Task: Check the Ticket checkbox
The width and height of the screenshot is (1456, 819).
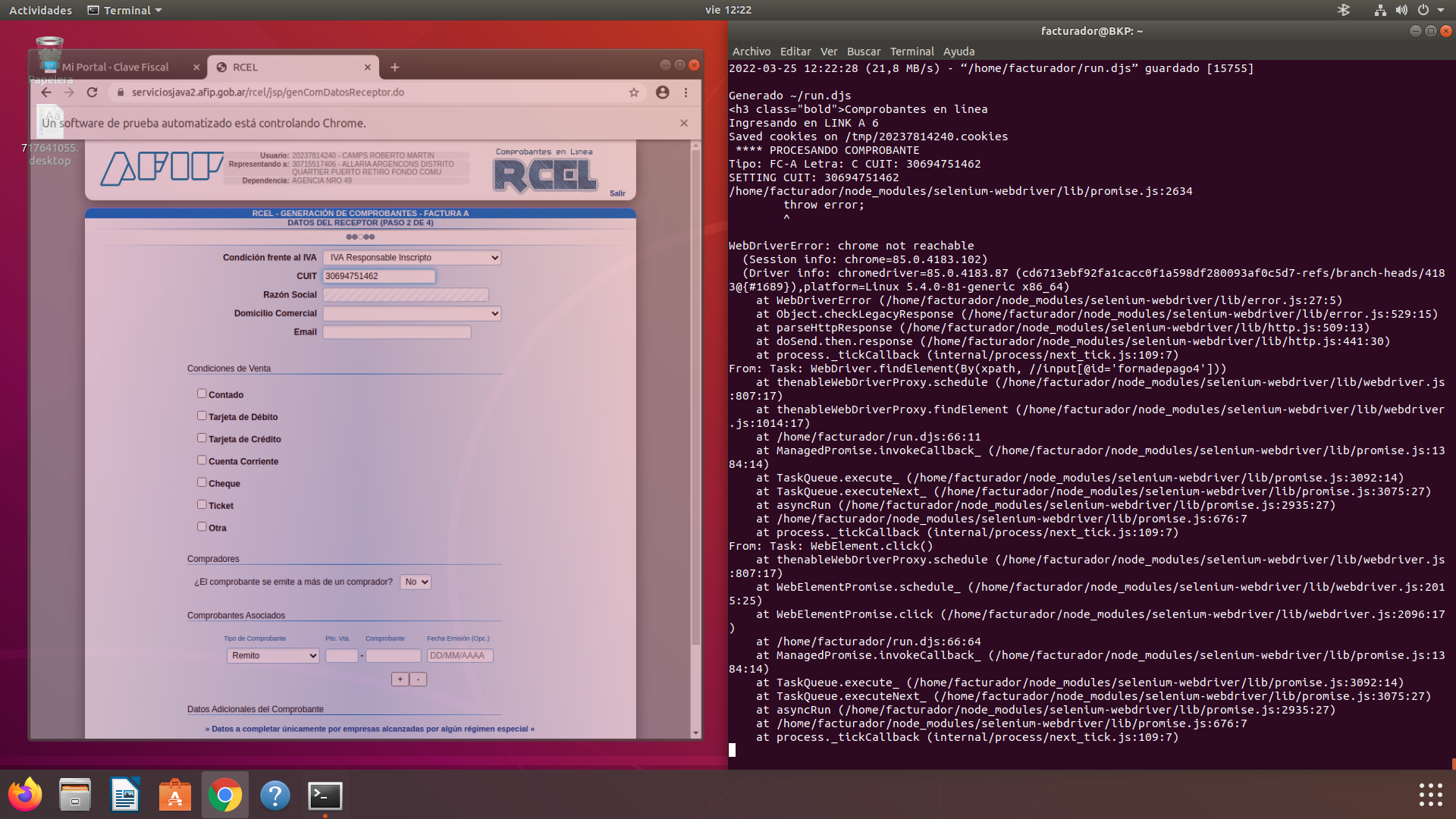Action: [202, 504]
